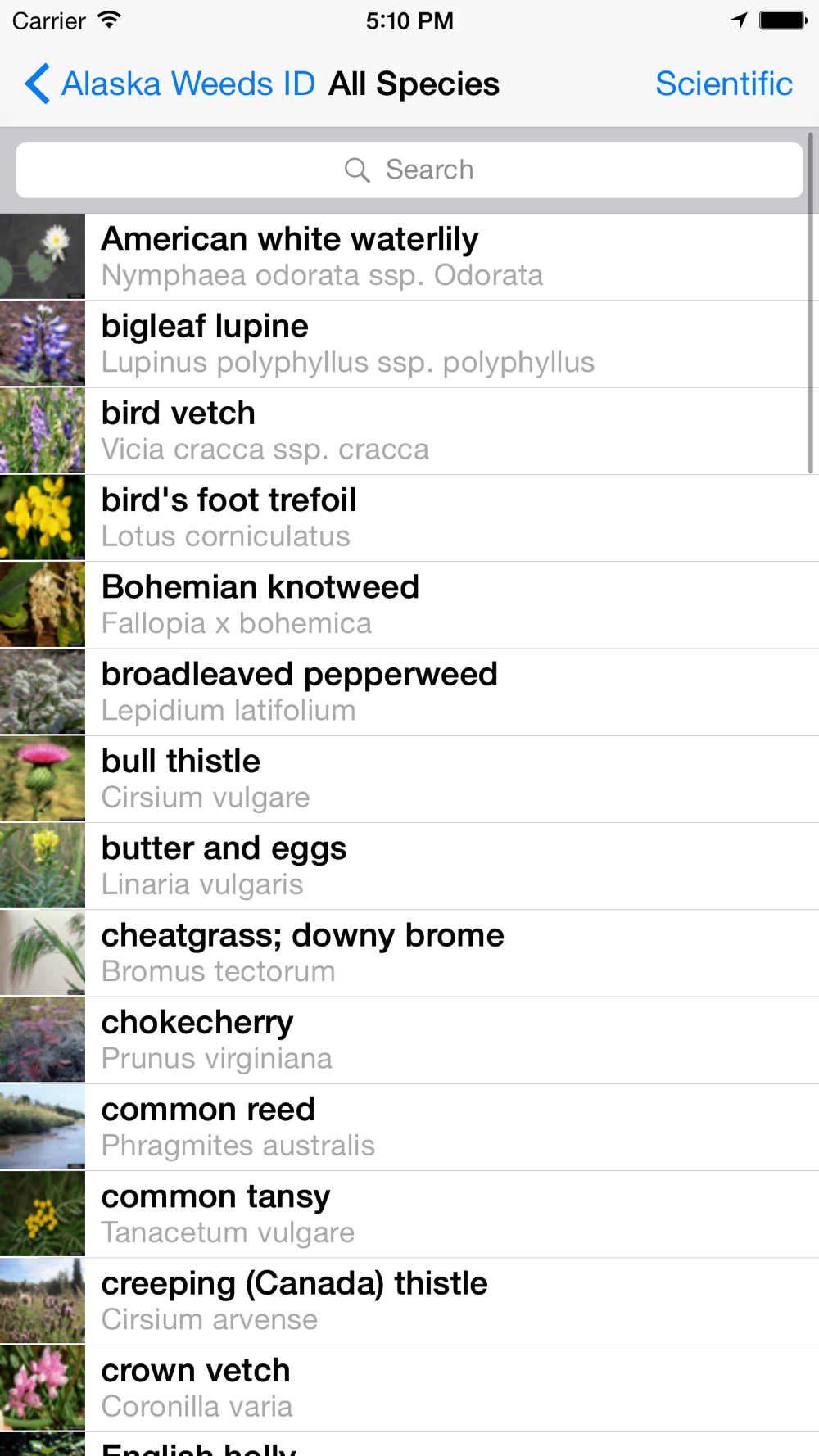
Task: Open American white waterlily thumbnail
Action: click(43, 256)
